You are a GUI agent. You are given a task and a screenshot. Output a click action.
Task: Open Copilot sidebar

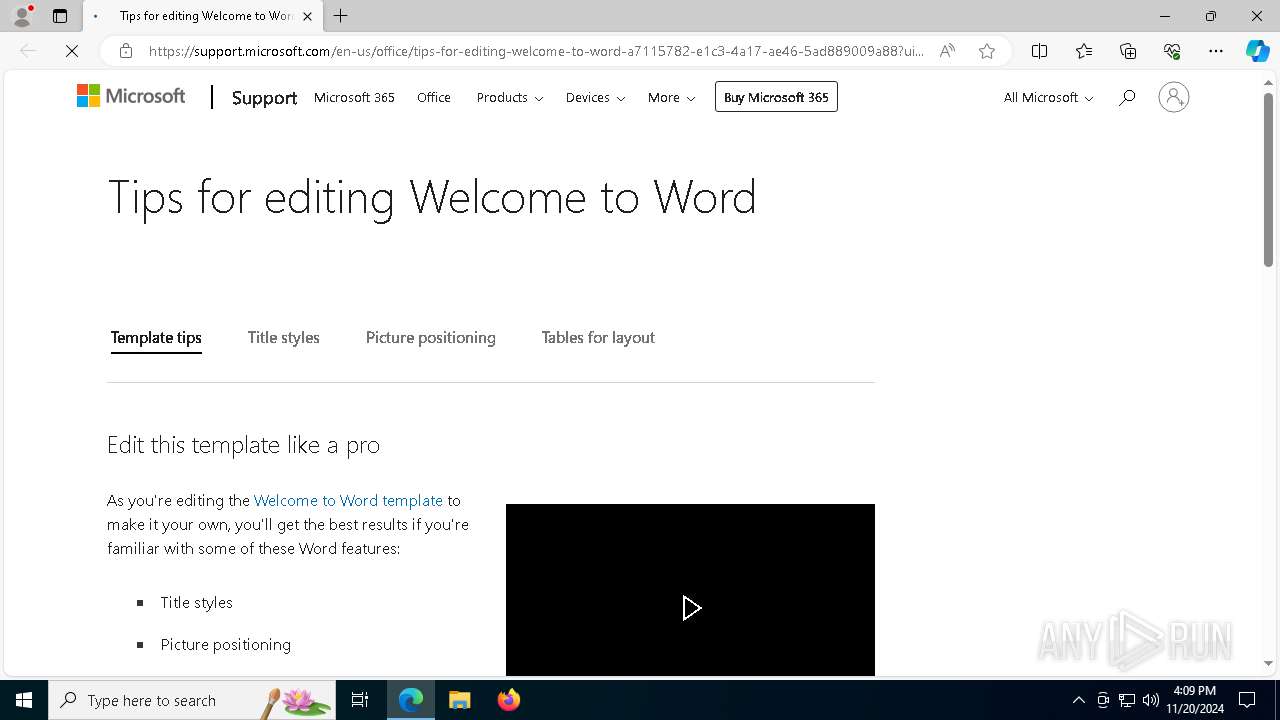(x=1257, y=51)
